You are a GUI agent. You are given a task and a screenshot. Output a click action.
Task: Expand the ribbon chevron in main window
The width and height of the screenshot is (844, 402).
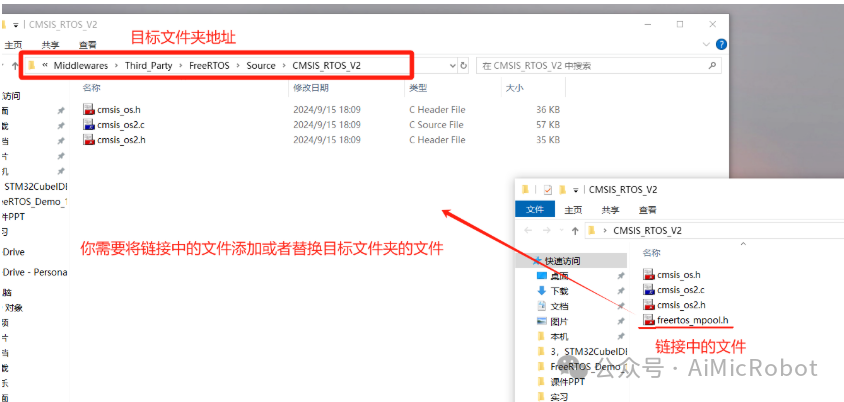coord(706,44)
